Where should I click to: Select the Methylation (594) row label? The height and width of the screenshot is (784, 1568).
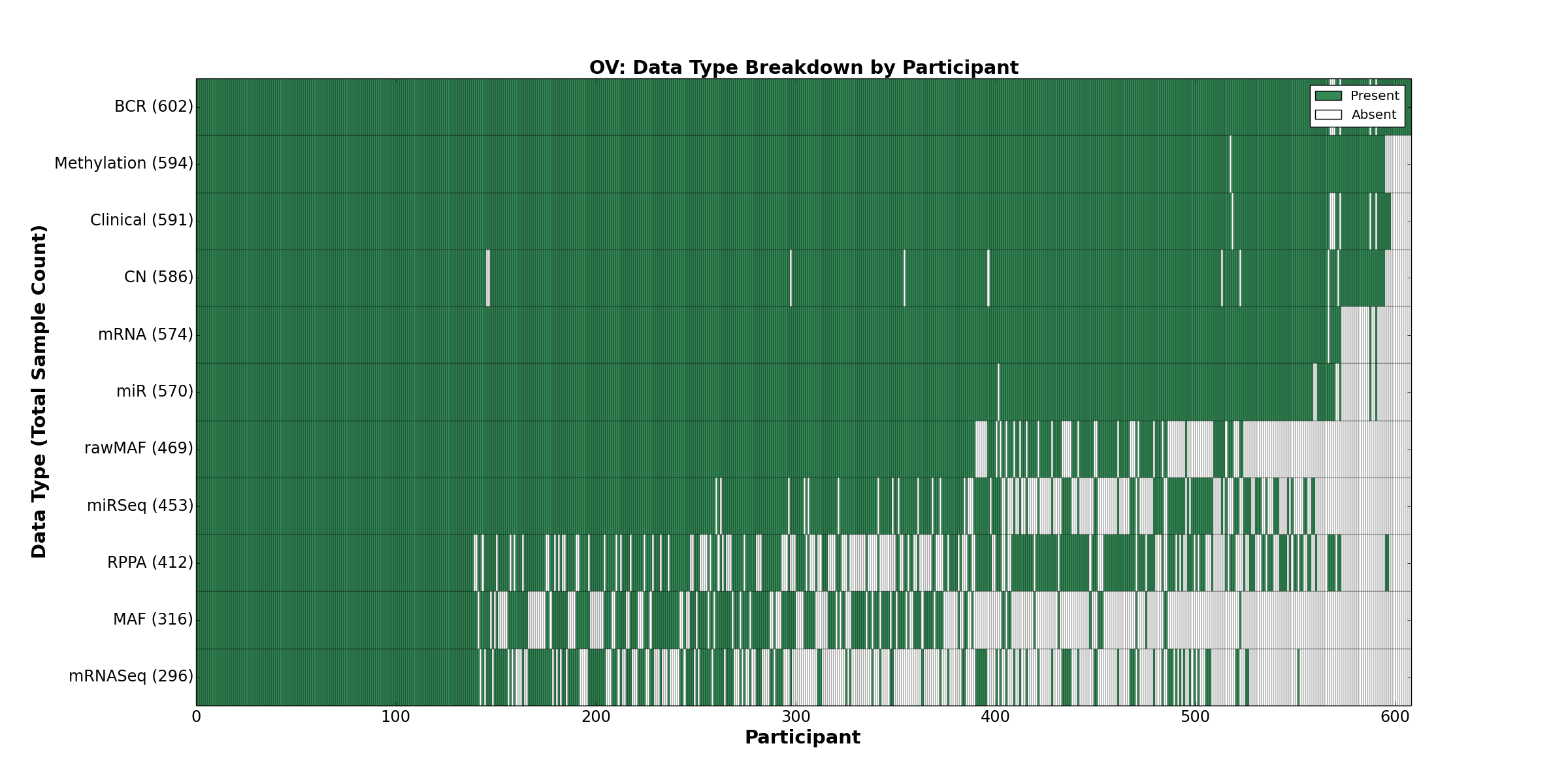point(123,163)
